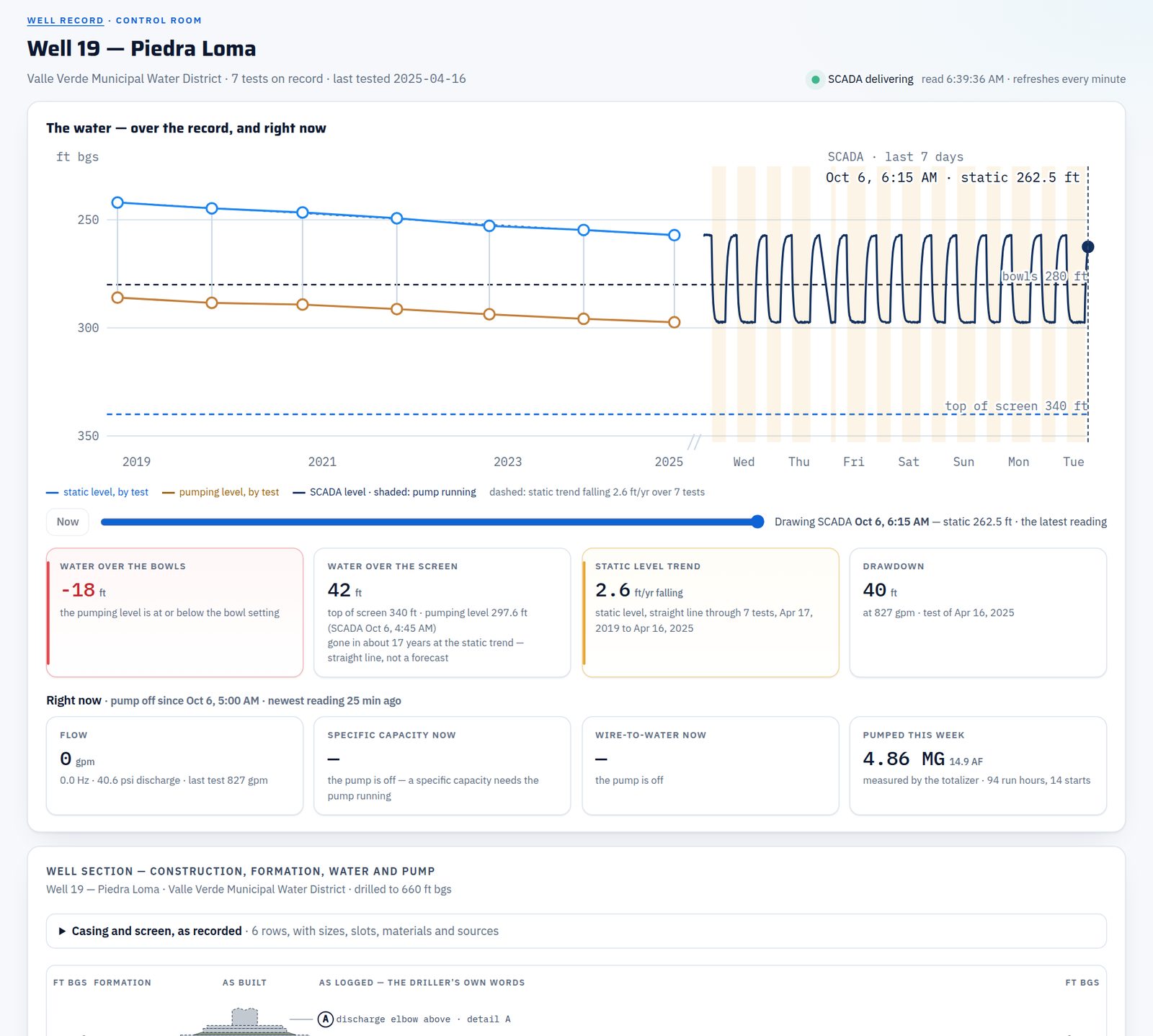Click the circled A detail marker
Screen dimensions: 1153x1036
pyautogui.click(x=326, y=1019)
